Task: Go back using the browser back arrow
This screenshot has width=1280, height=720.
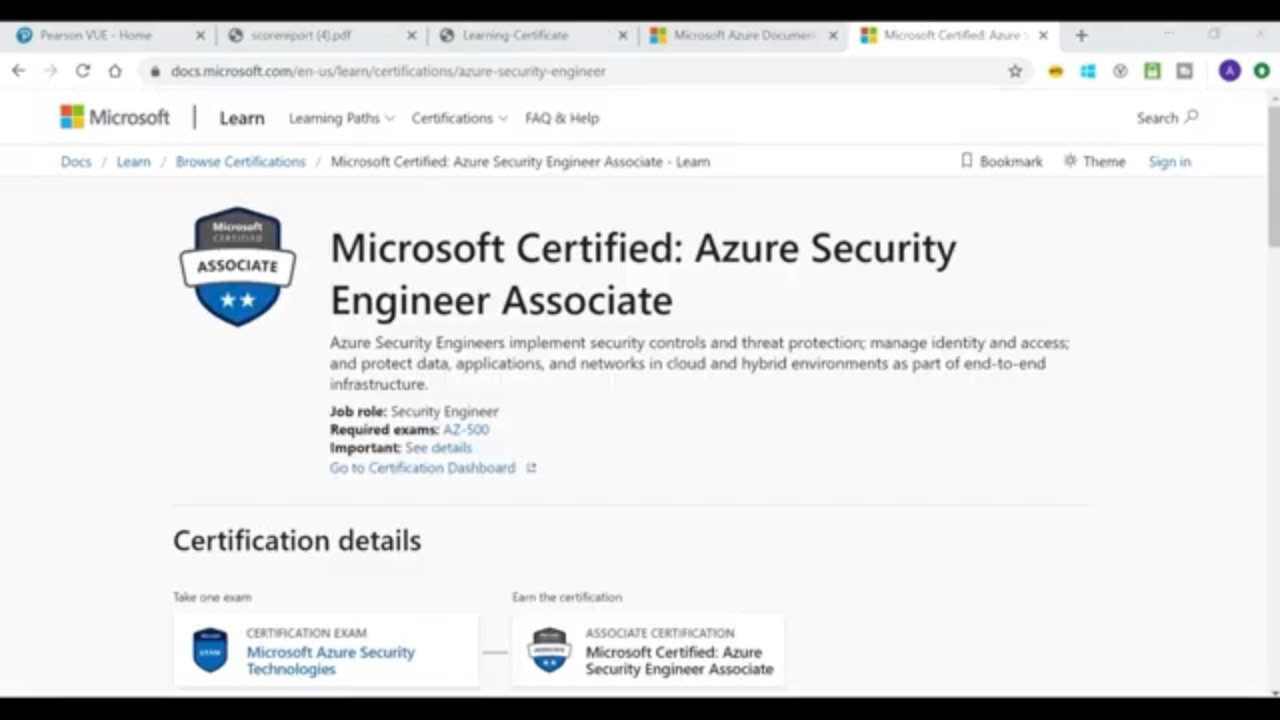Action: (x=18, y=71)
